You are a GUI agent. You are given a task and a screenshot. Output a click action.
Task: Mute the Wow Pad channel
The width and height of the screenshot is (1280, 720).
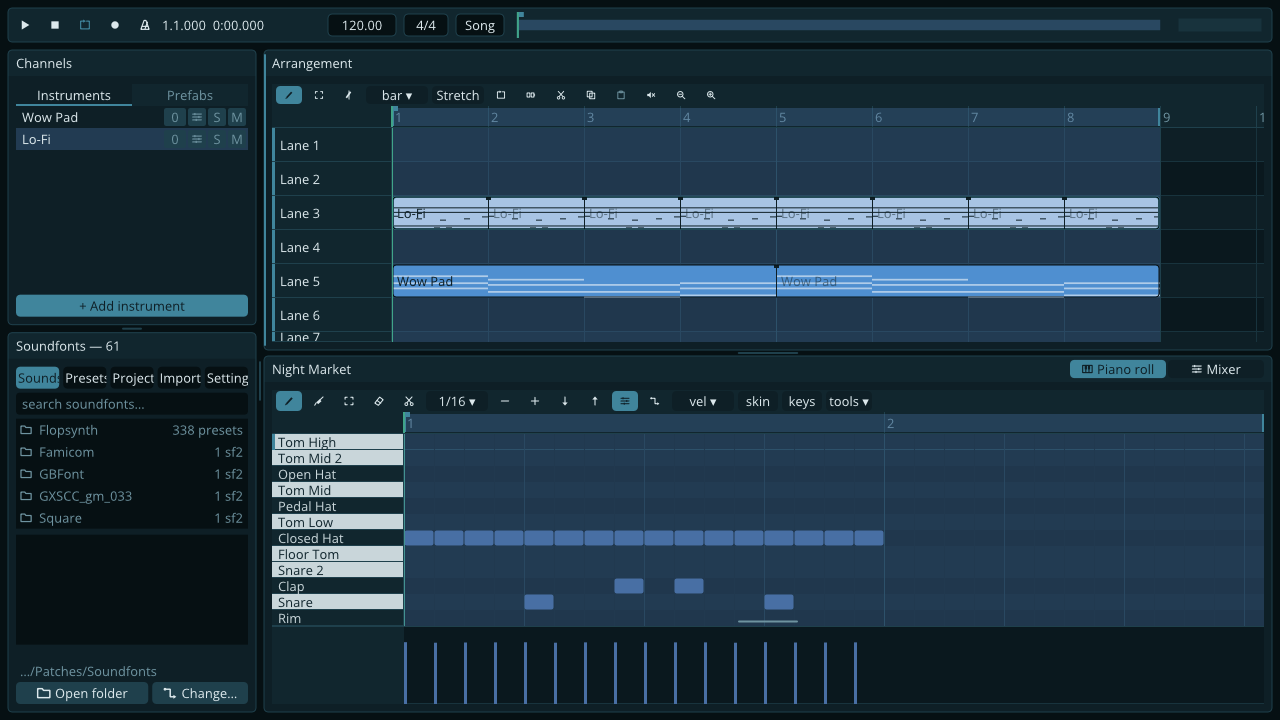(x=237, y=117)
